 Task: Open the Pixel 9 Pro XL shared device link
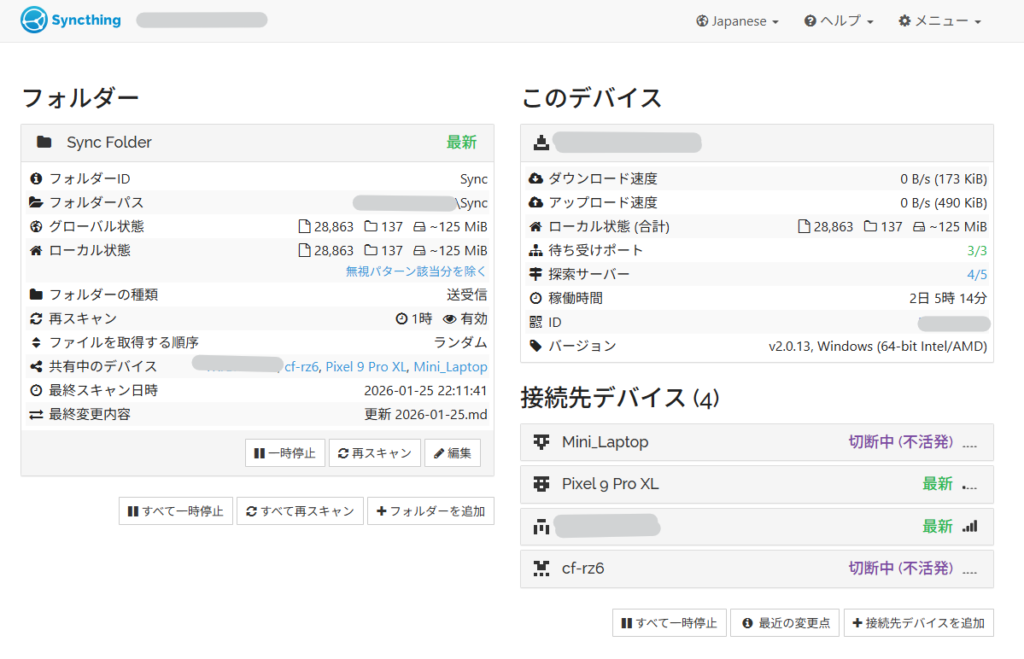(x=366, y=367)
